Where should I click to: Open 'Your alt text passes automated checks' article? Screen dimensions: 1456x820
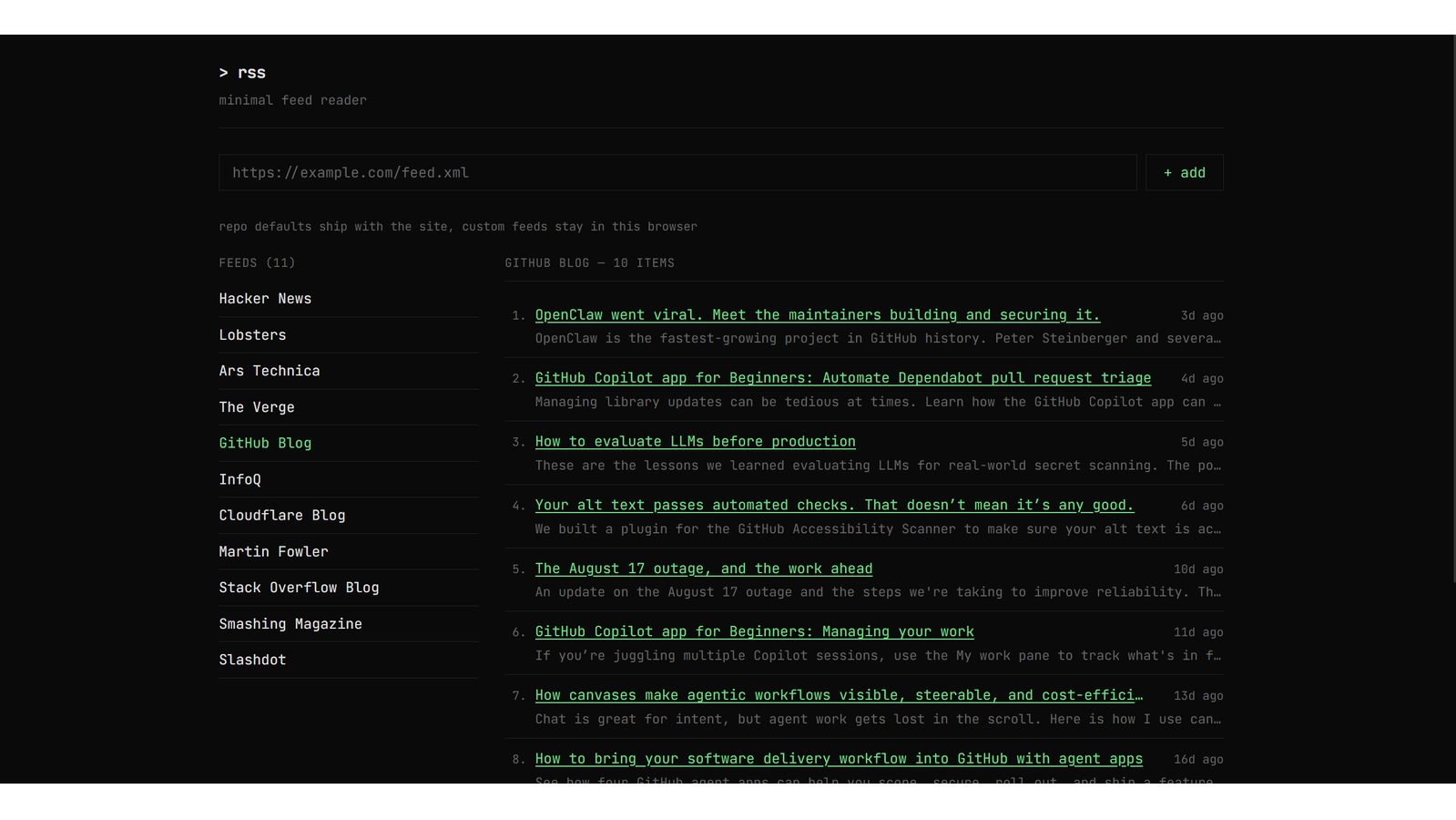click(x=835, y=505)
